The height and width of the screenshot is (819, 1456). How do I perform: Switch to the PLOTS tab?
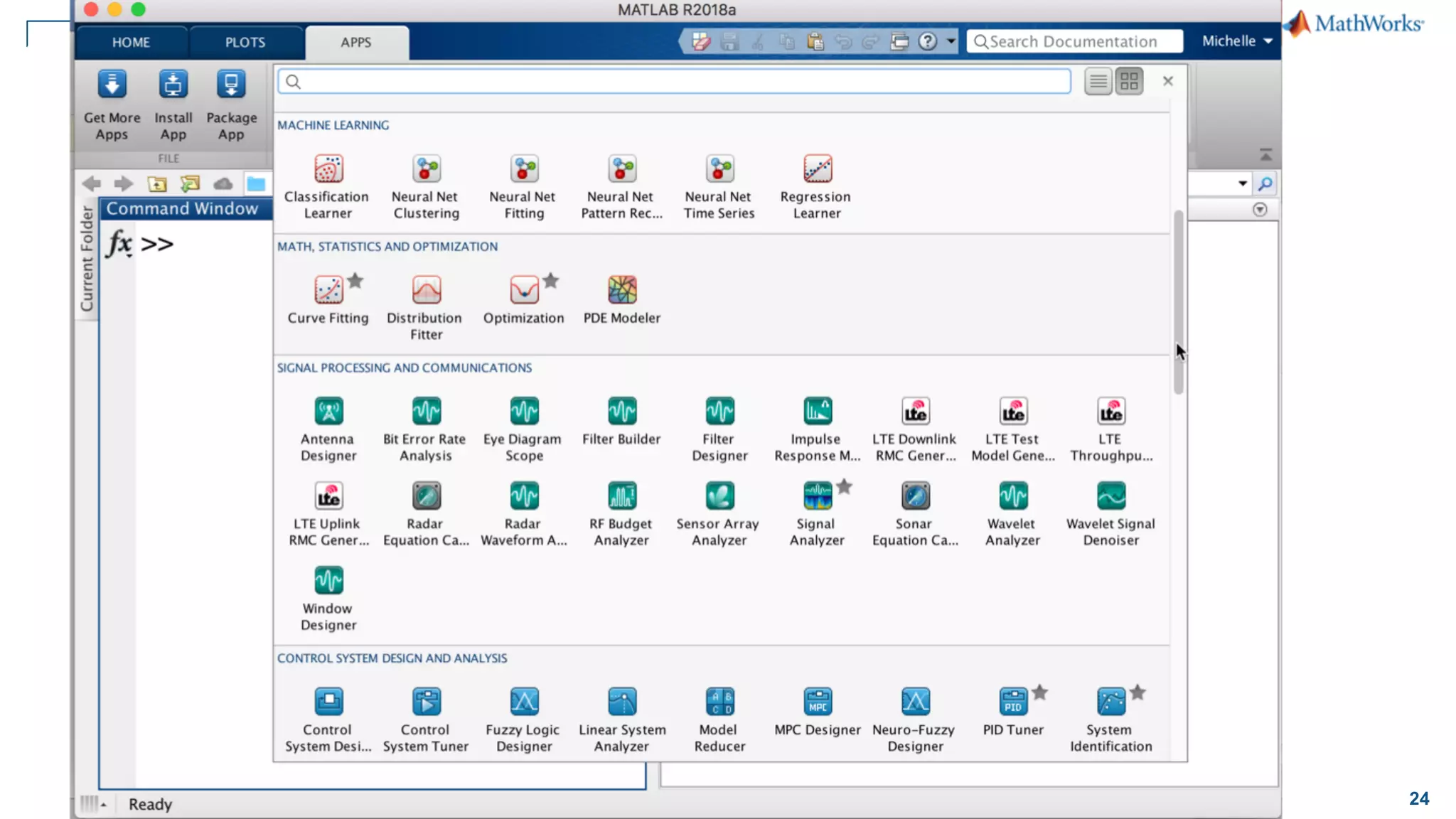pos(245,42)
